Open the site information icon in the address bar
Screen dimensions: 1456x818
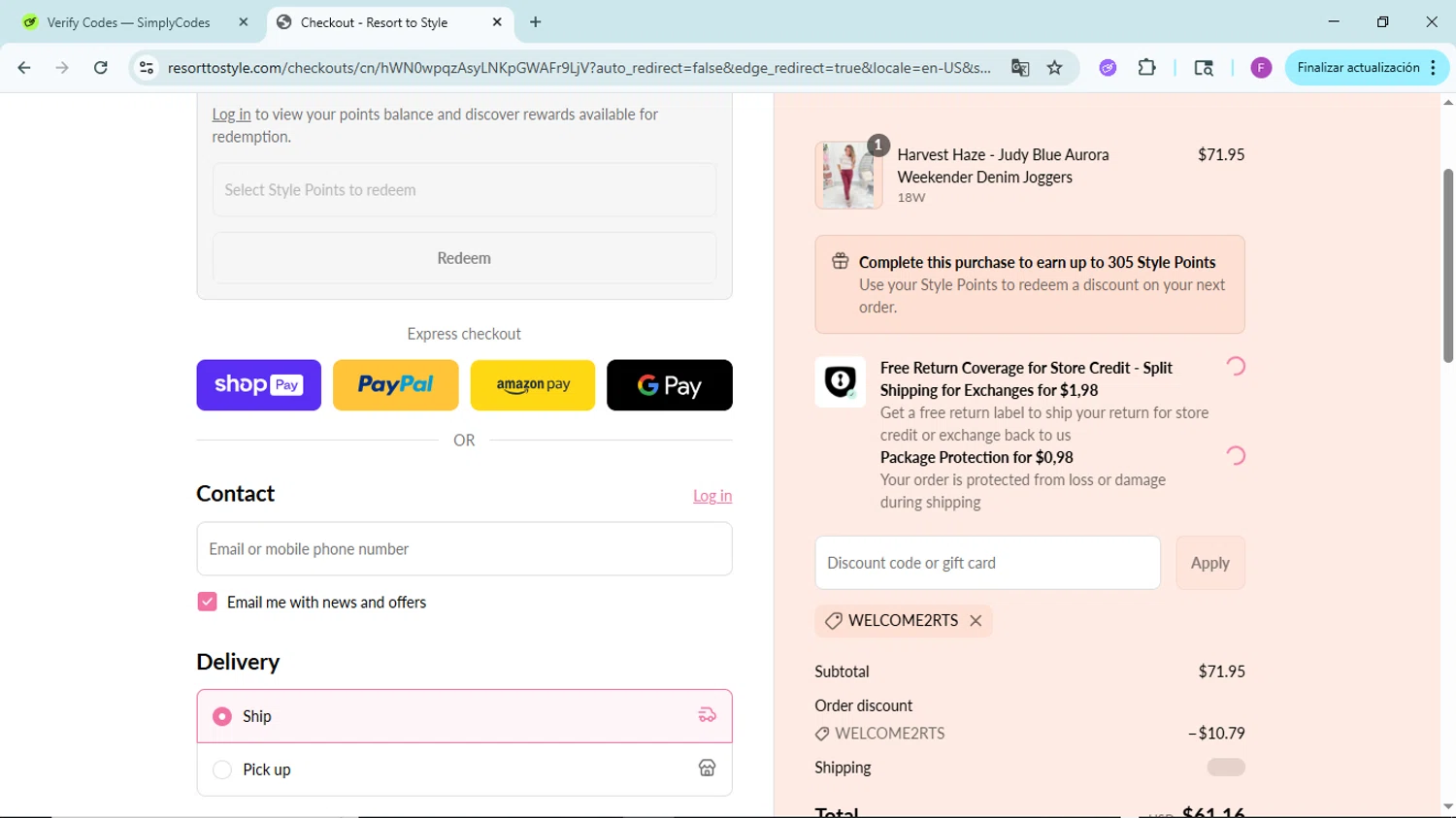tap(147, 68)
